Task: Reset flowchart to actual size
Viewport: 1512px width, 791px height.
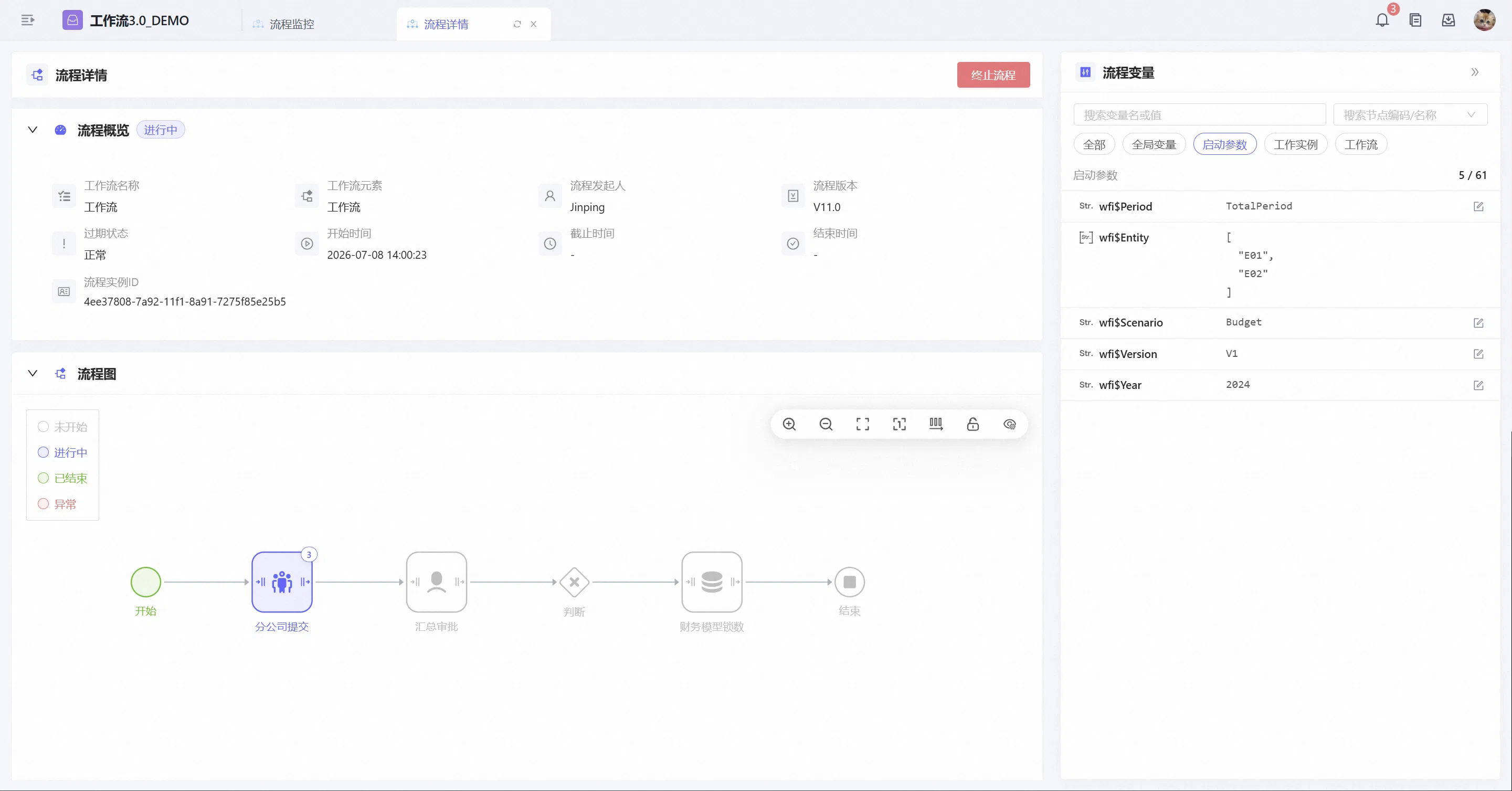Action: [899, 424]
